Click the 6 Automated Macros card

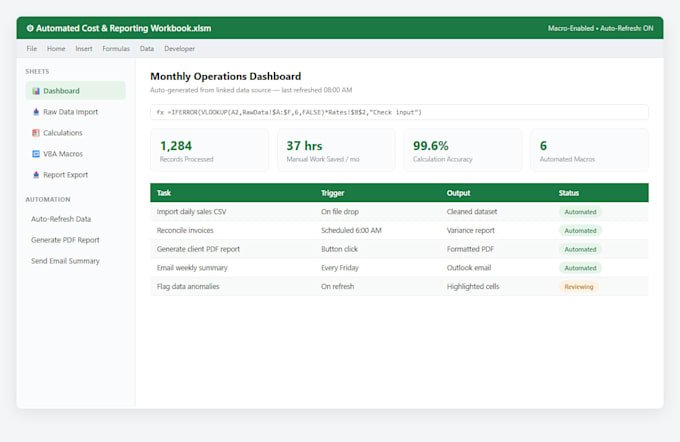589,150
